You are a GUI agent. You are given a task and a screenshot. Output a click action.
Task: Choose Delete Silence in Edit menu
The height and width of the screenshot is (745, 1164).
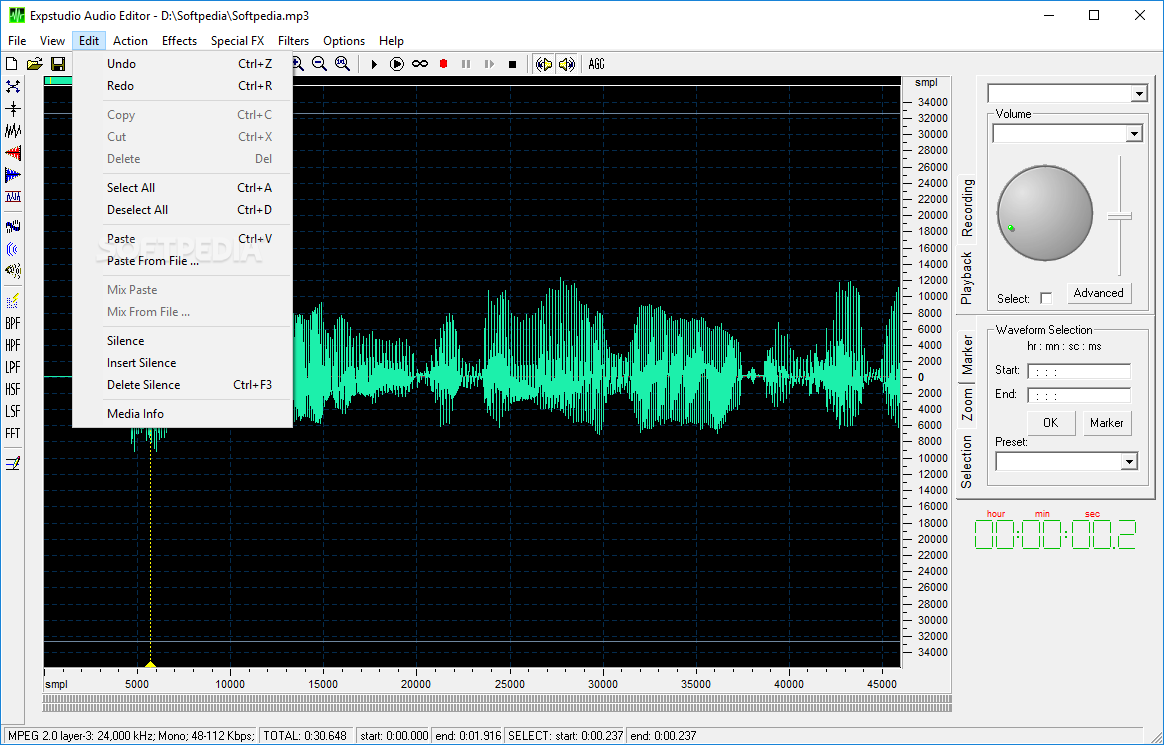coord(182,385)
